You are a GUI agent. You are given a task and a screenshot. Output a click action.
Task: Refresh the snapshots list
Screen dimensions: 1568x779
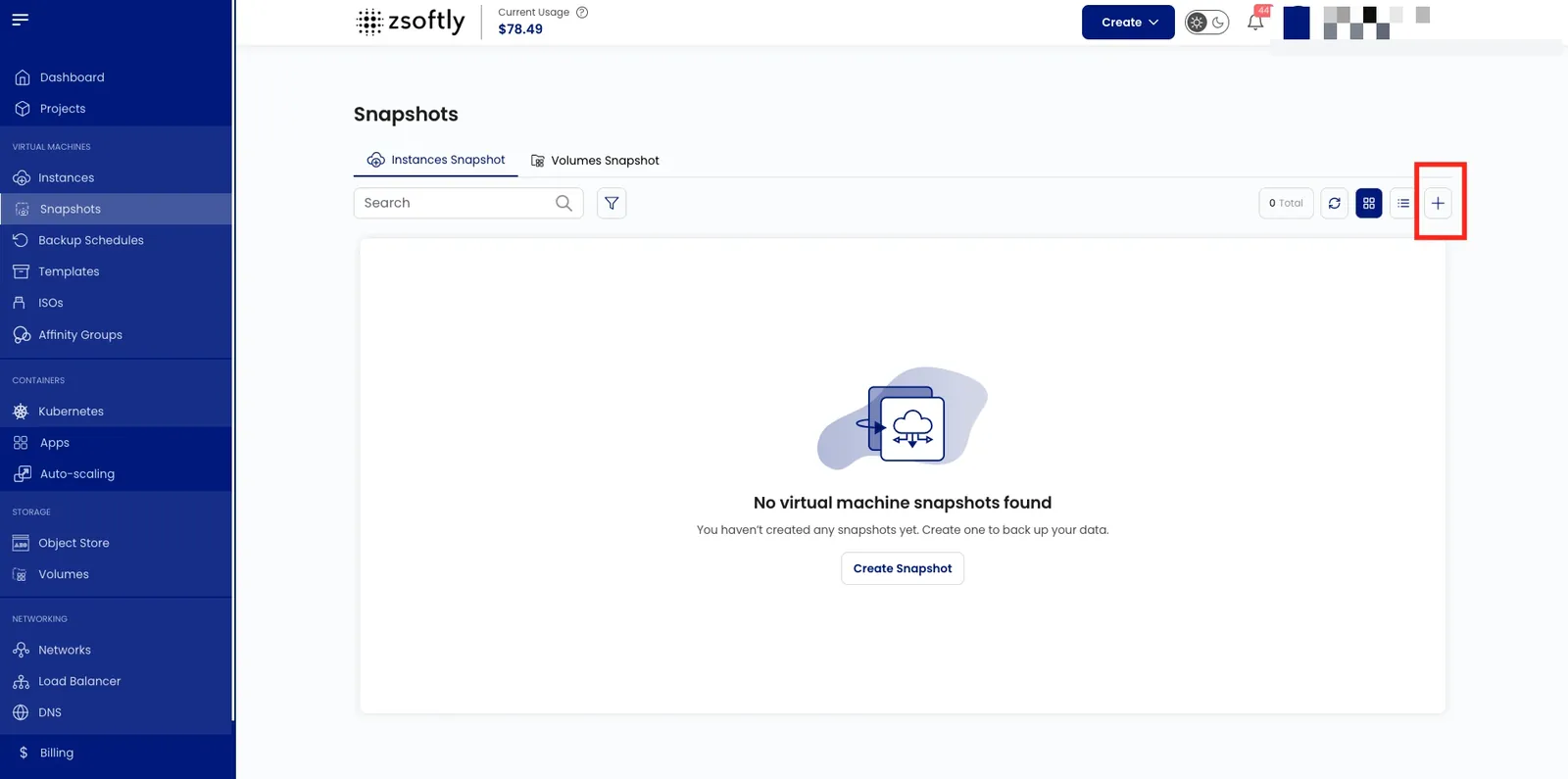[x=1335, y=203]
